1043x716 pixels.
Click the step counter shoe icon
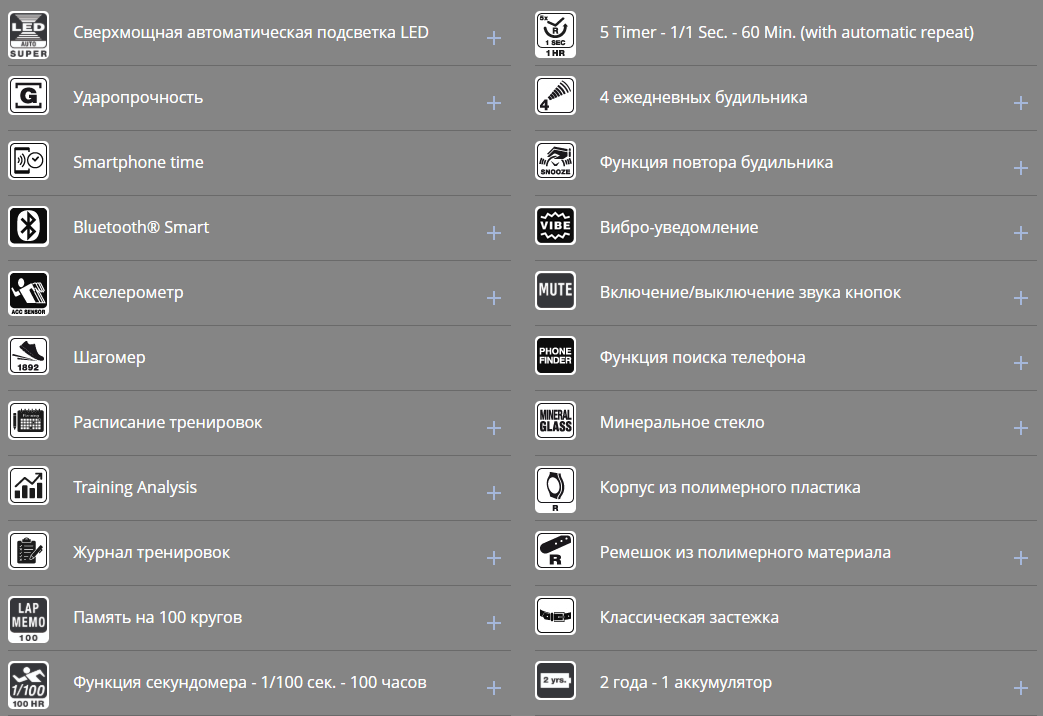pos(28,357)
